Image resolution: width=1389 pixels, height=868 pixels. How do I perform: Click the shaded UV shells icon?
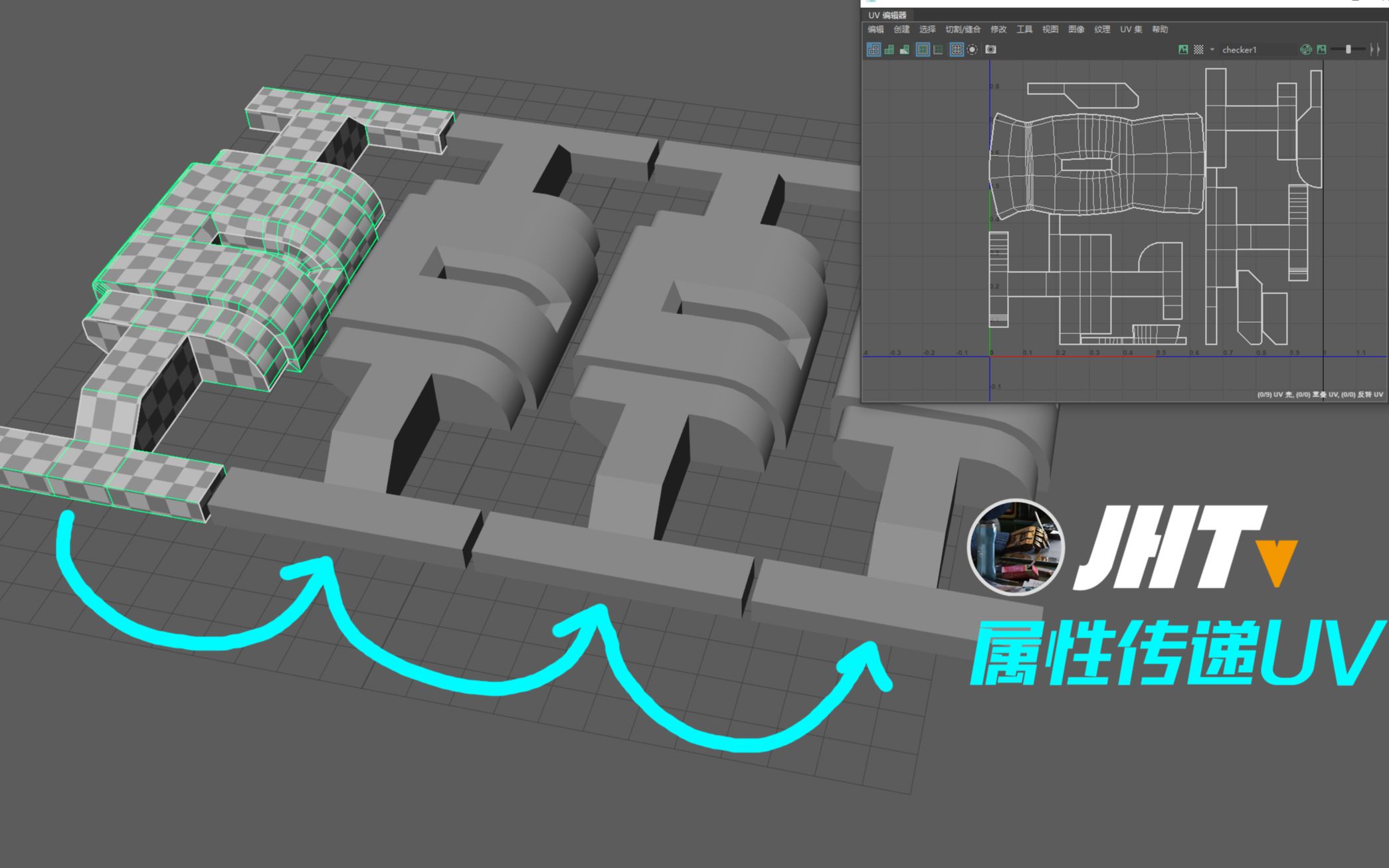[x=889, y=50]
